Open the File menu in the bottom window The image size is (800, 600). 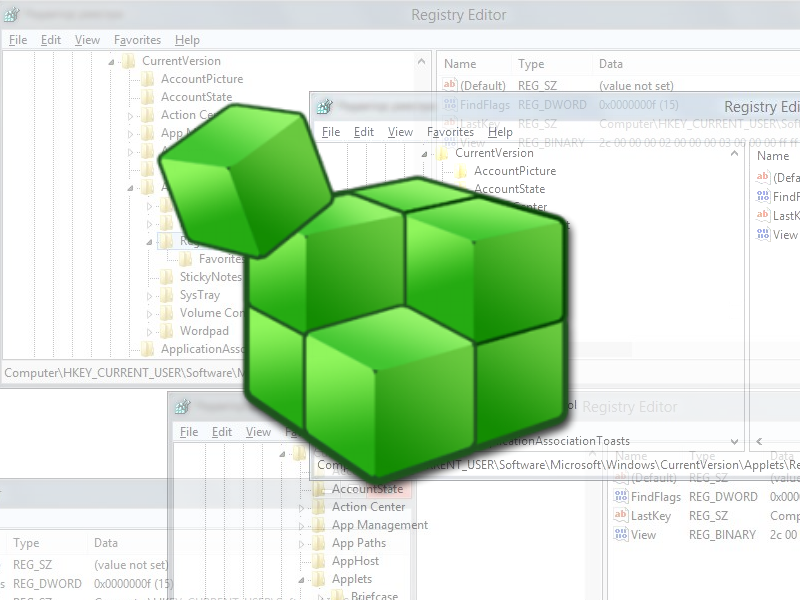[189, 432]
